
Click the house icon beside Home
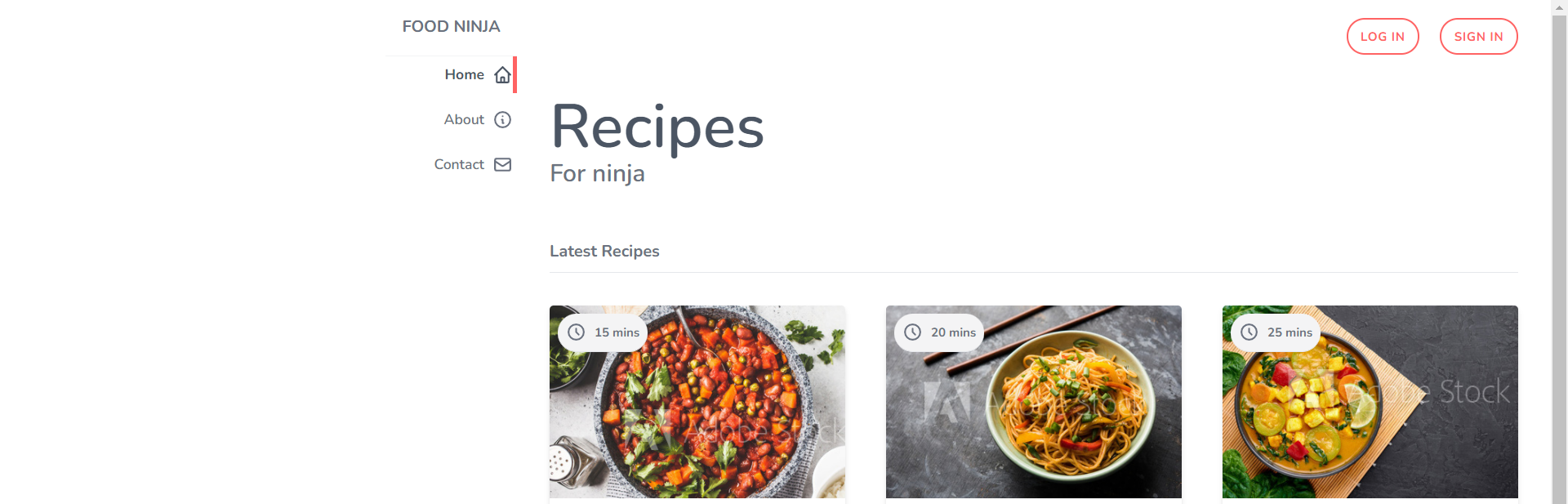point(502,75)
